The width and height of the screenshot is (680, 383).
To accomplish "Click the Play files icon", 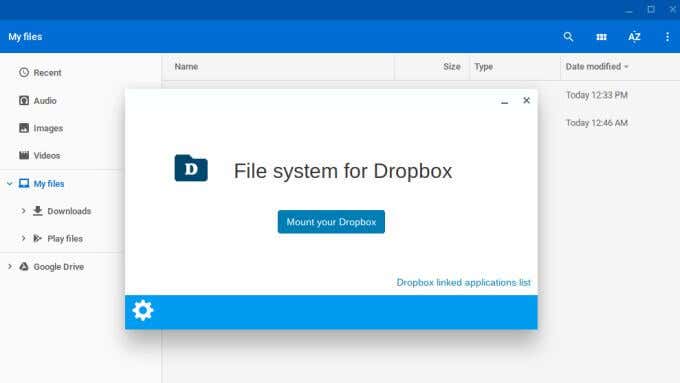I will 38,238.
